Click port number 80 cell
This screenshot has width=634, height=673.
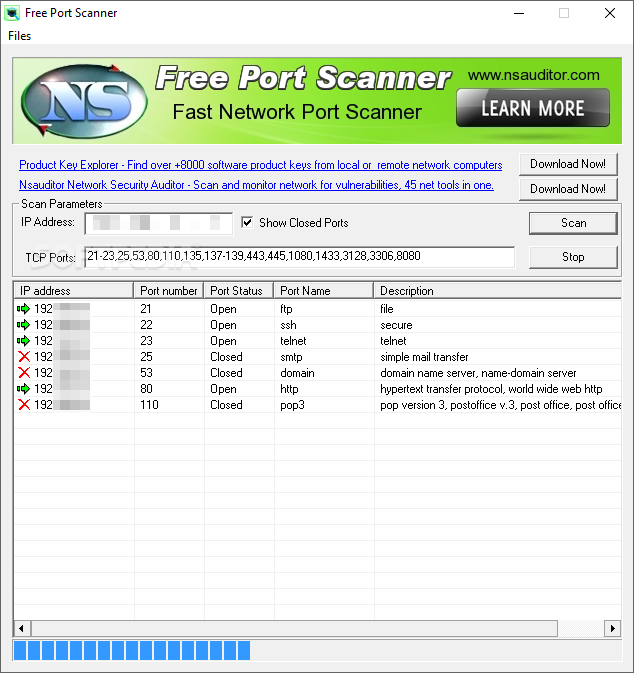point(146,389)
